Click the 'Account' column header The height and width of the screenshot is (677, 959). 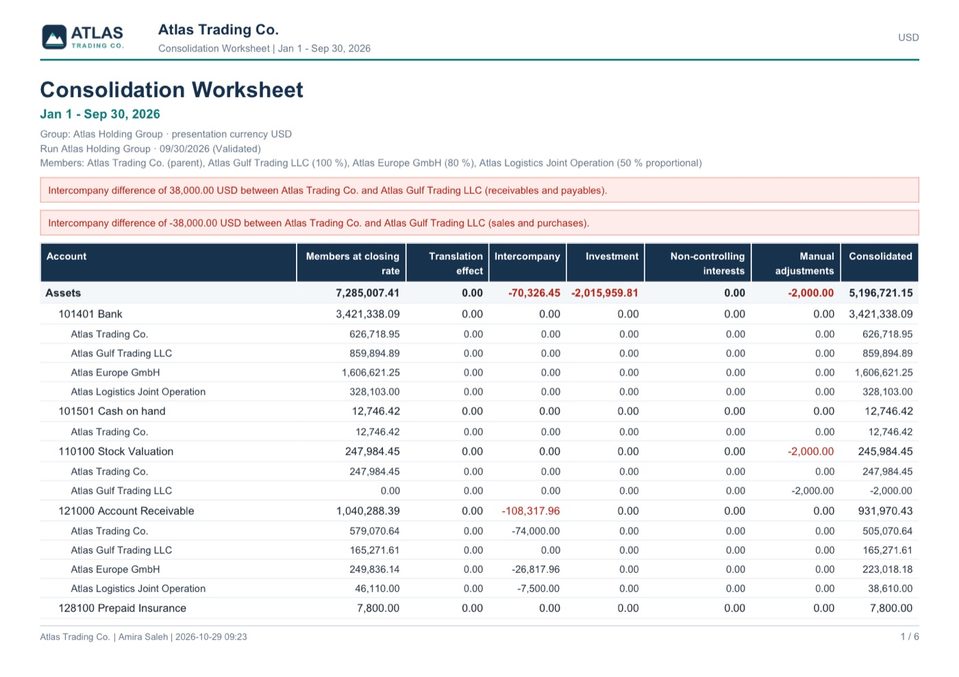[168, 263]
